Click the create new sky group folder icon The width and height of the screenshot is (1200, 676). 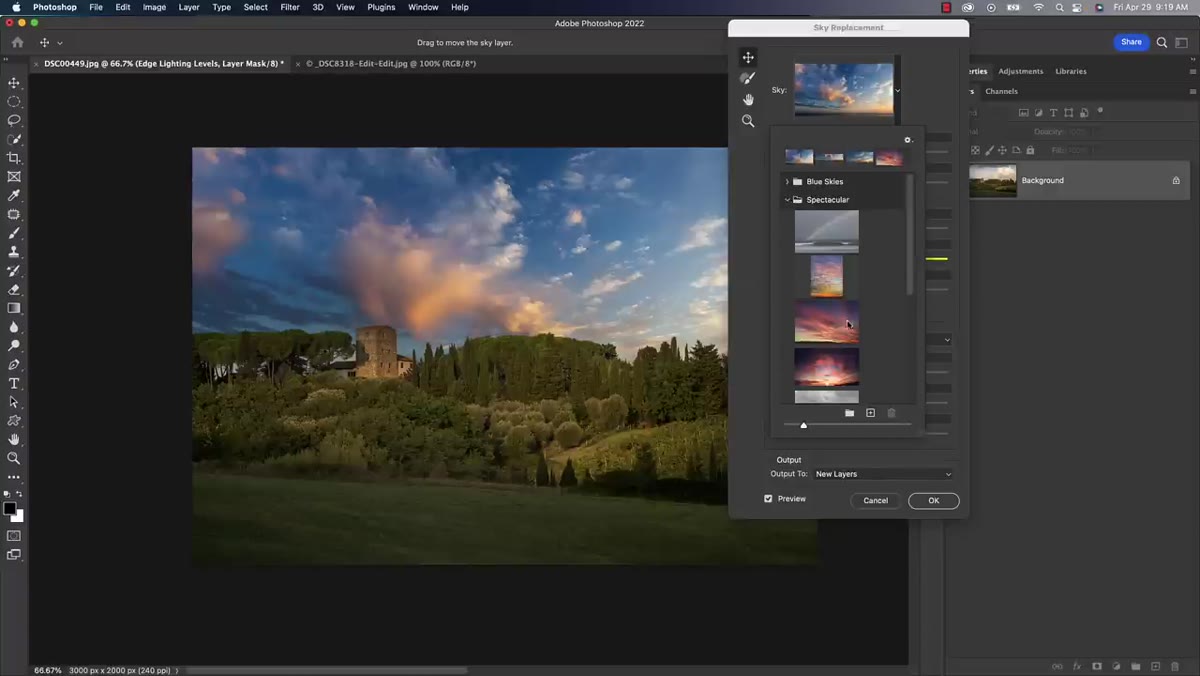point(849,413)
